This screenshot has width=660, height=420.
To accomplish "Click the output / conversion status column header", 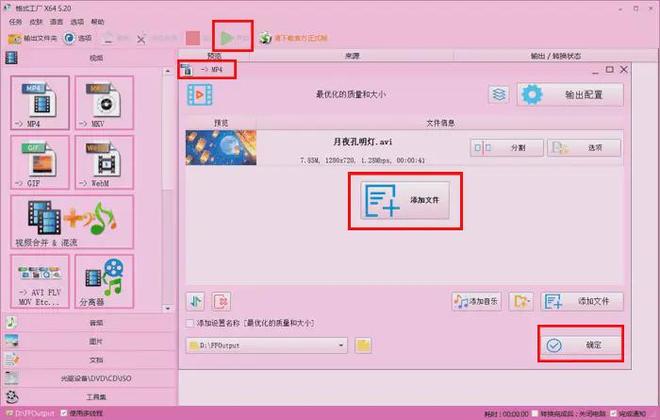I will (555, 56).
